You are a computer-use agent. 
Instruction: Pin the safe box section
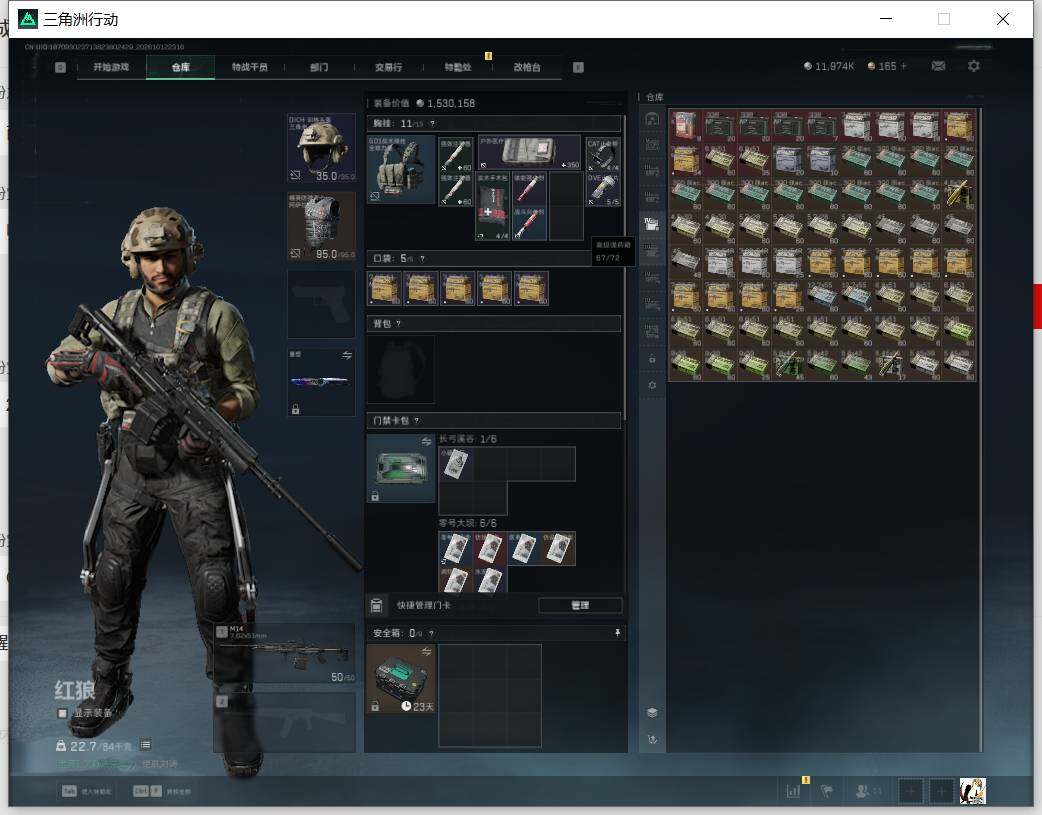(617, 633)
